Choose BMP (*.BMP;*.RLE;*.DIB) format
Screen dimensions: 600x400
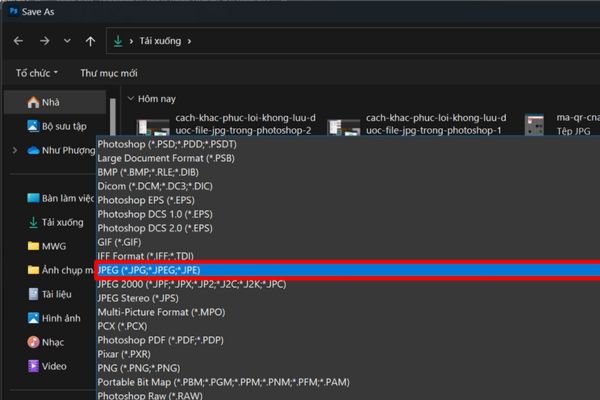click(348, 172)
